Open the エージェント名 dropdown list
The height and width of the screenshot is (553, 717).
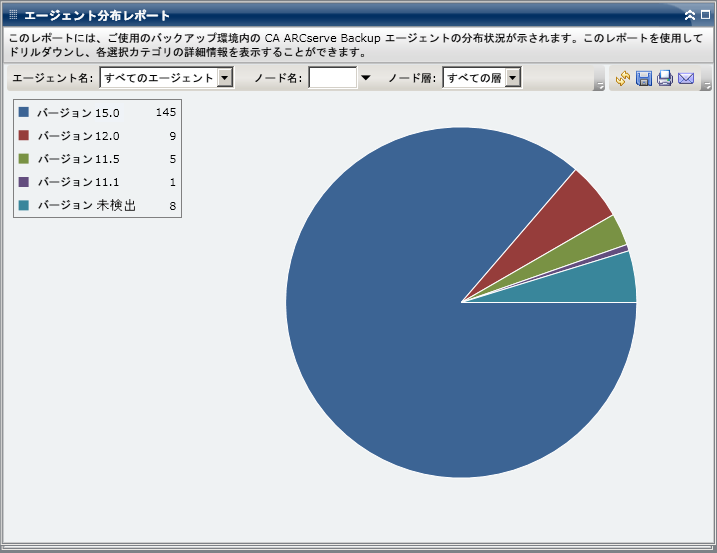[x=224, y=78]
